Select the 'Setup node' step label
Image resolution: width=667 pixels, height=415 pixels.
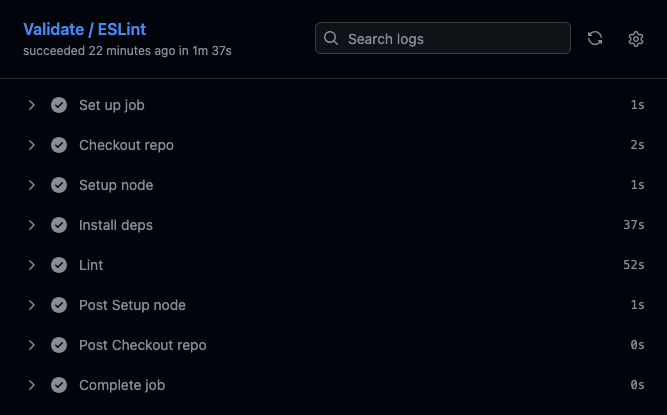116,185
